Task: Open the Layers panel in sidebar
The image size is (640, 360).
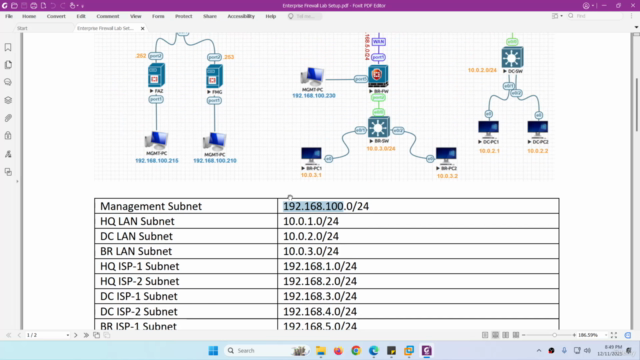Action: (x=8, y=100)
